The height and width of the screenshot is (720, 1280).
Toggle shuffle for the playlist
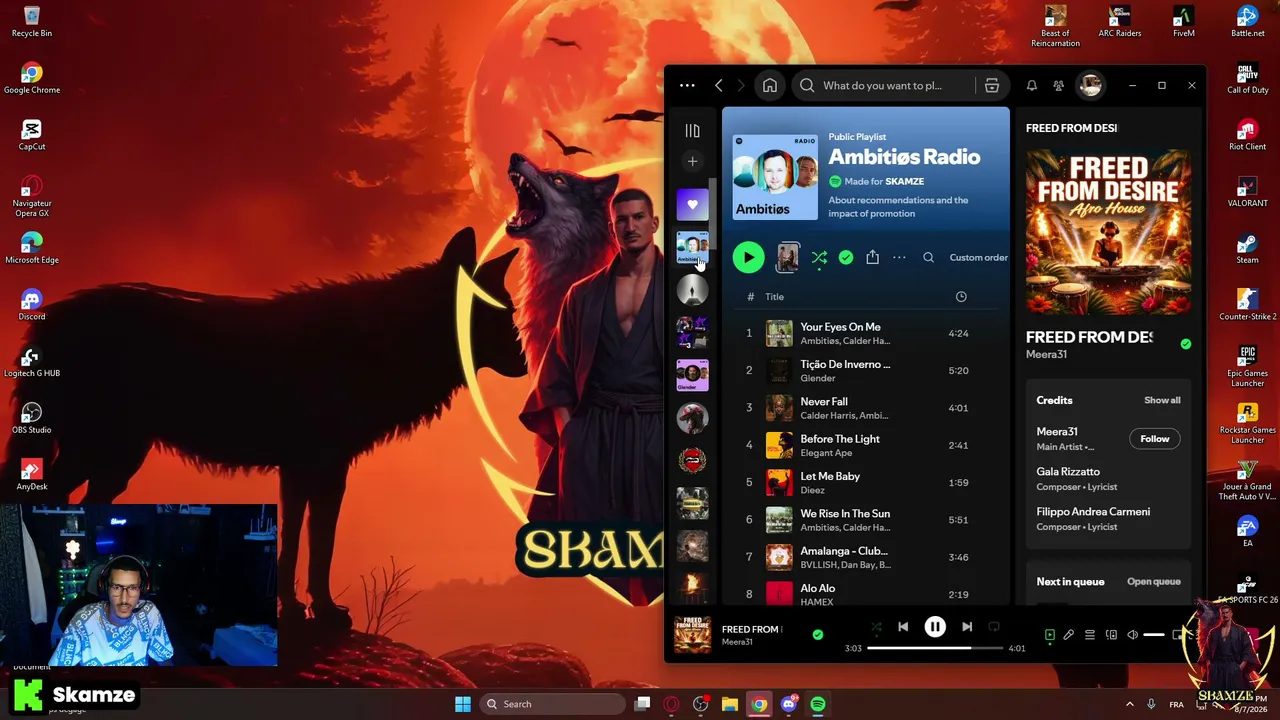tap(819, 258)
